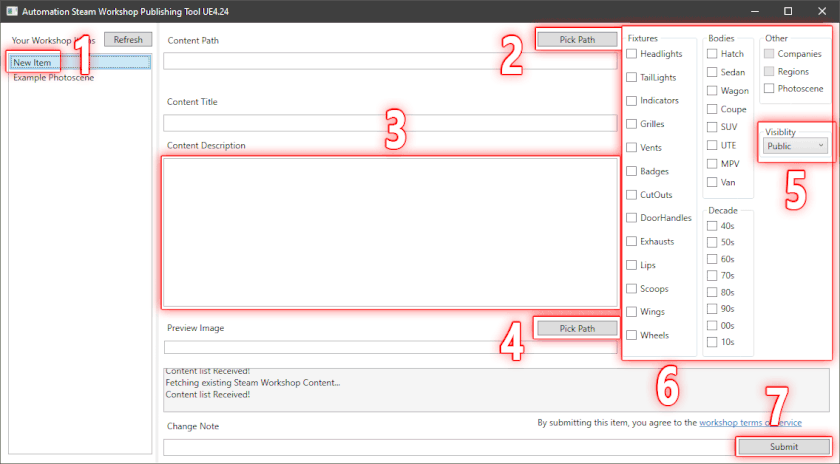The height and width of the screenshot is (464, 840).
Task: Enable the 50s decade checkbox
Action: [712, 242]
